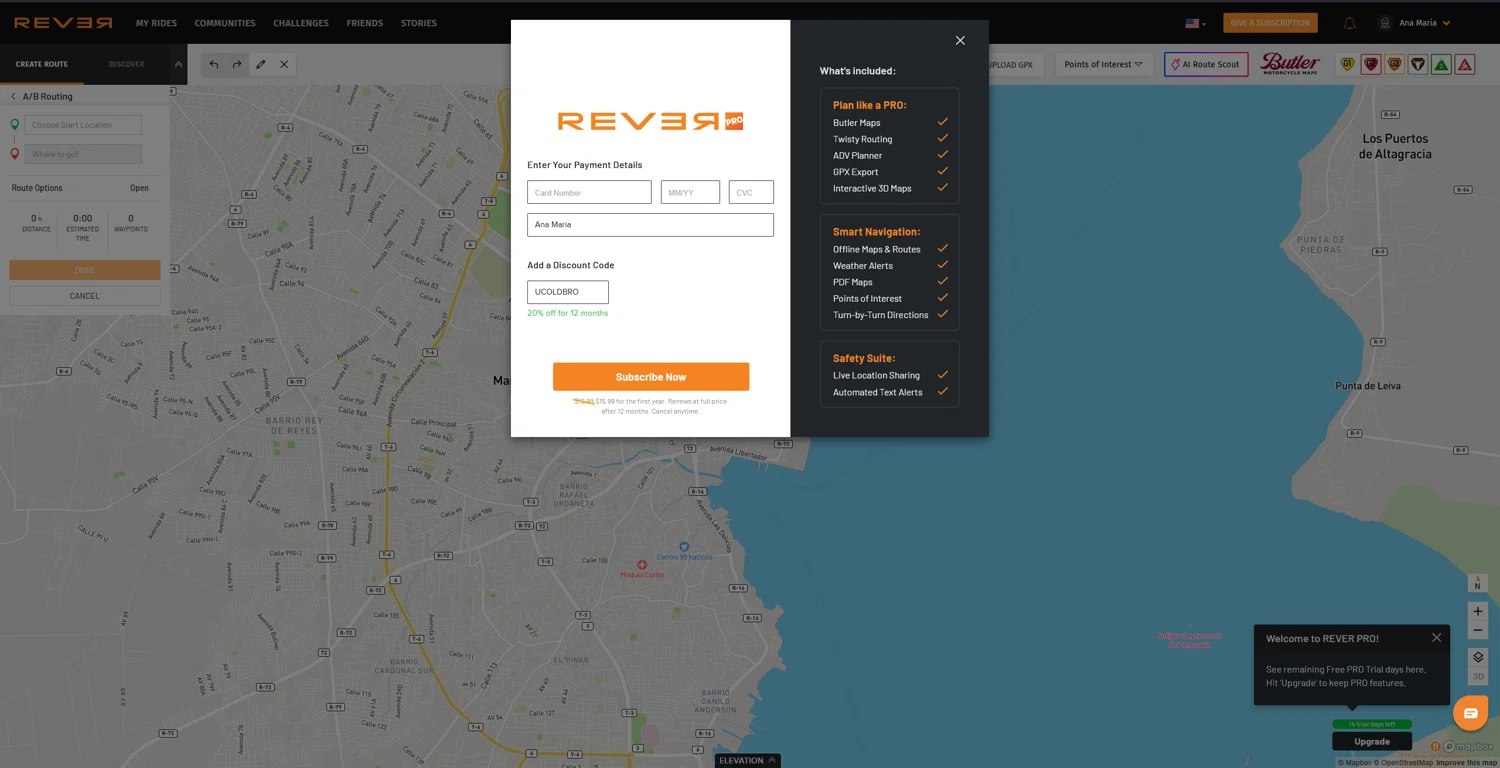Click the cardholder name field
The image size is (1500, 768).
650,225
